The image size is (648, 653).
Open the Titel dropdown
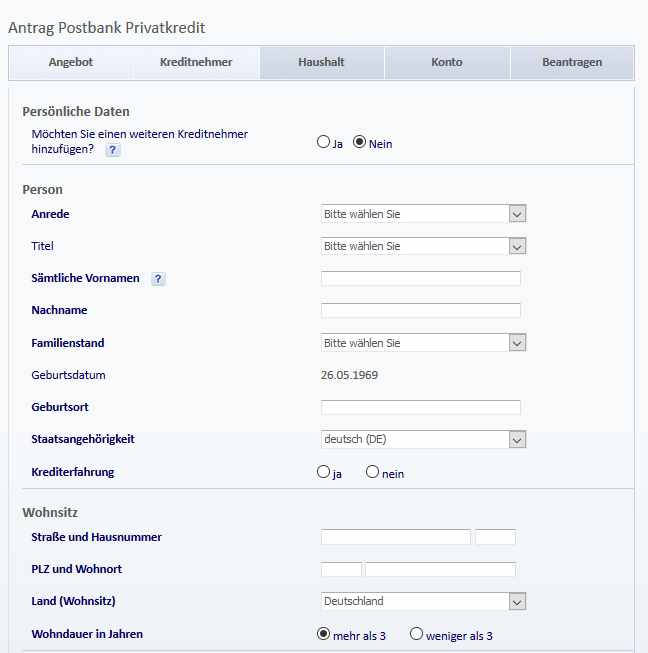coord(424,246)
